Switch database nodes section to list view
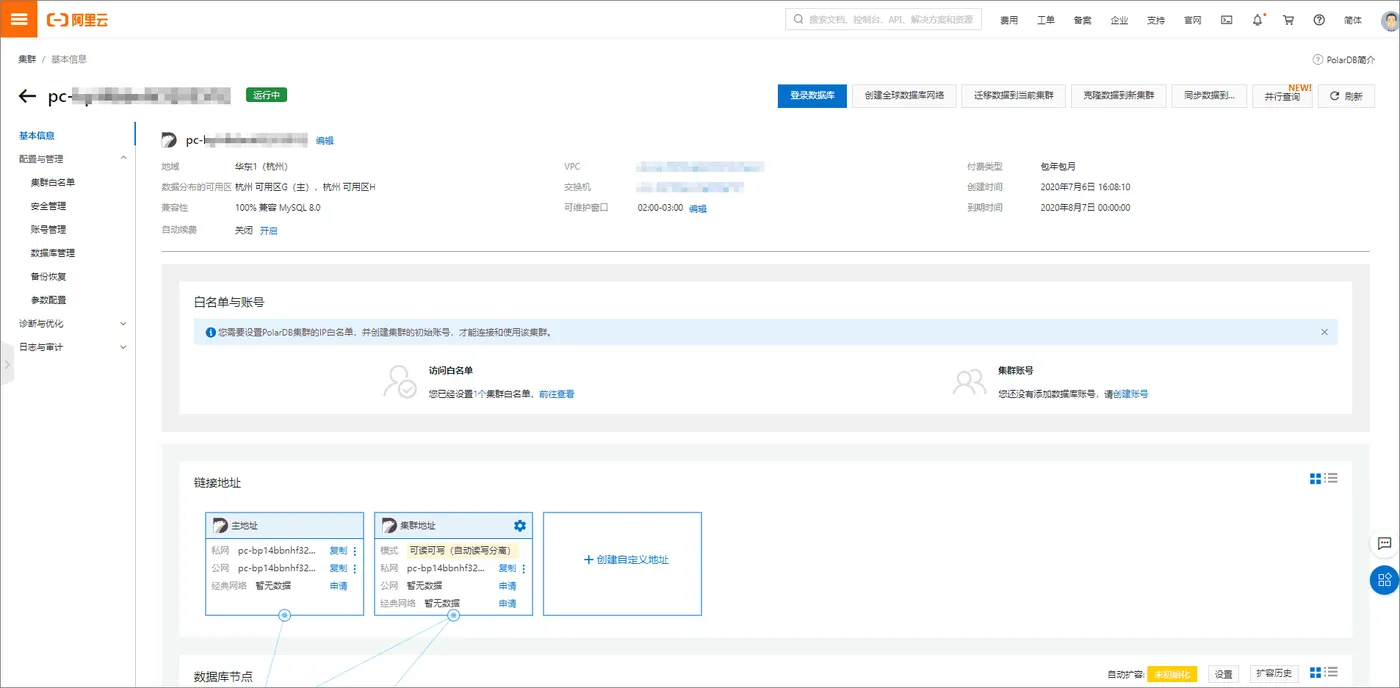 [x=1331, y=672]
